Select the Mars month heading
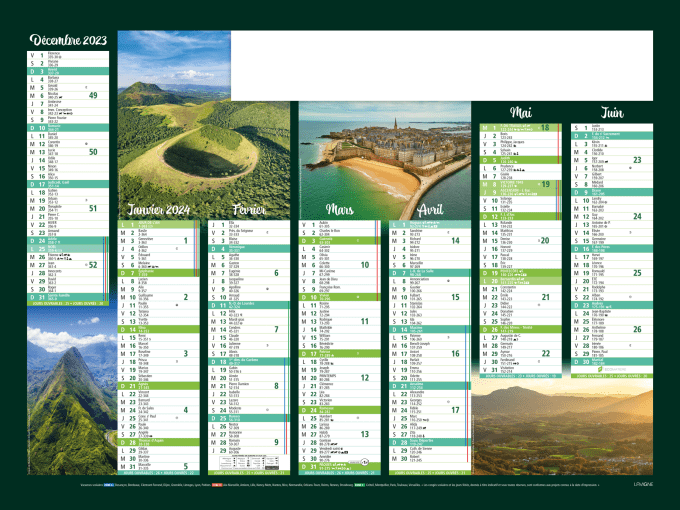This screenshot has height=510, width=680. click(x=340, y=211)
